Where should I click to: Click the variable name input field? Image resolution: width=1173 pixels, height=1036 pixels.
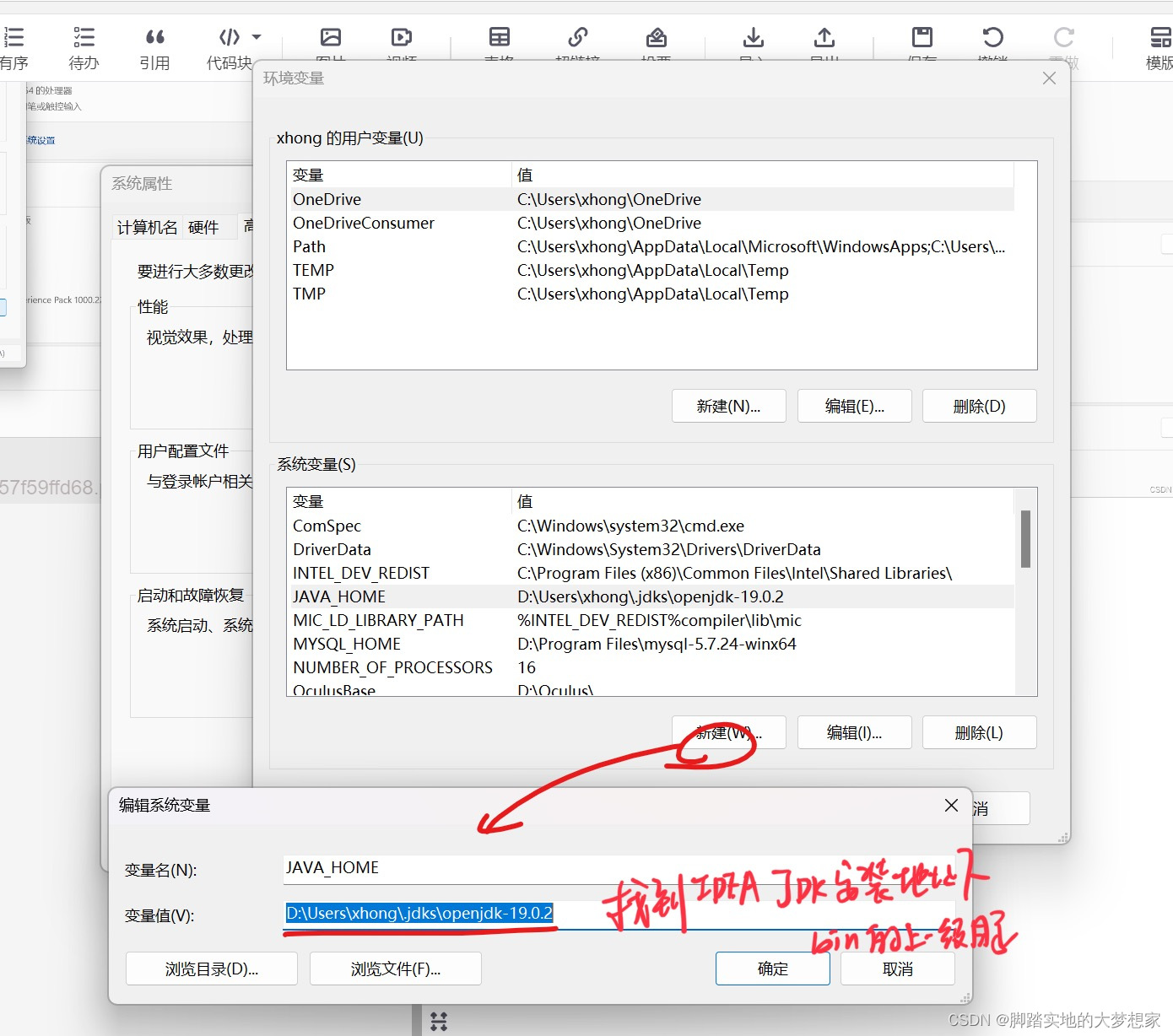(619, 868)
